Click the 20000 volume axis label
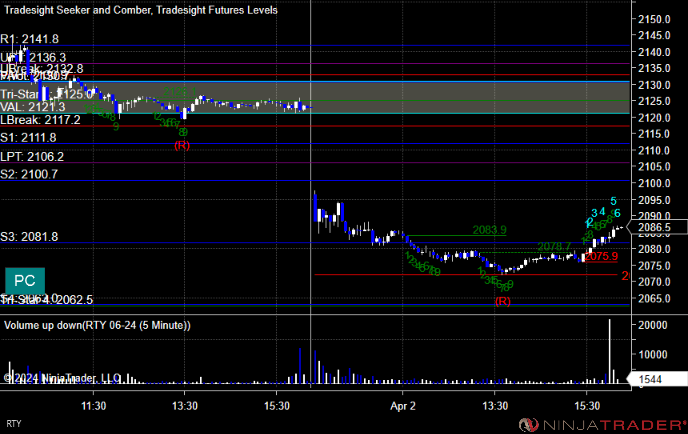Screen dimensions: 688x434 point(653,325)
